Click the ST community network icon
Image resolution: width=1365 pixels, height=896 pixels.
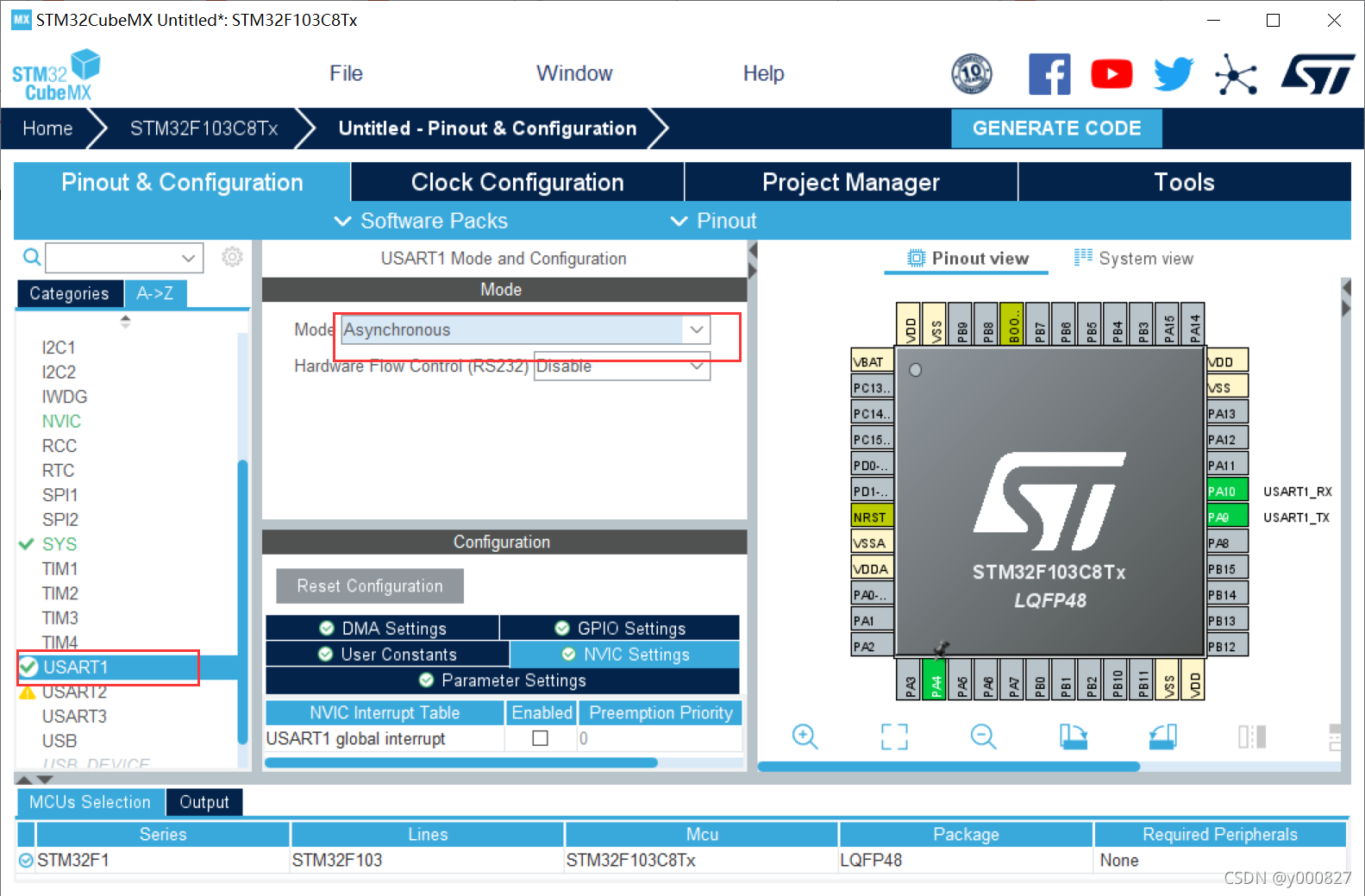[x=1236, y=74]
